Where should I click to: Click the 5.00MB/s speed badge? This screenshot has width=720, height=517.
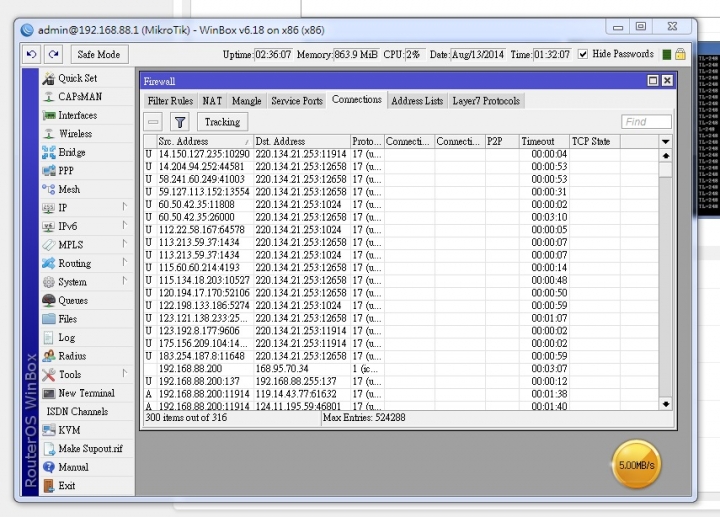[x=636, y=465]
